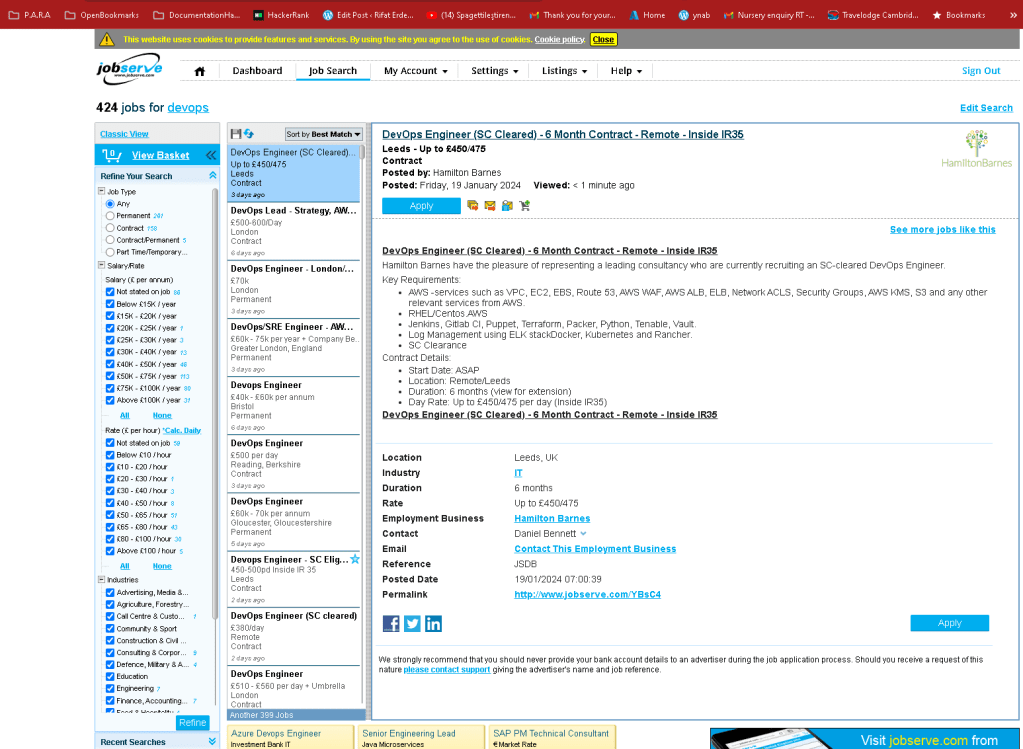This screenshot has width=1023, height=749.
Task: Collapse the Job Type tree section
Action: tap(102, 191)
